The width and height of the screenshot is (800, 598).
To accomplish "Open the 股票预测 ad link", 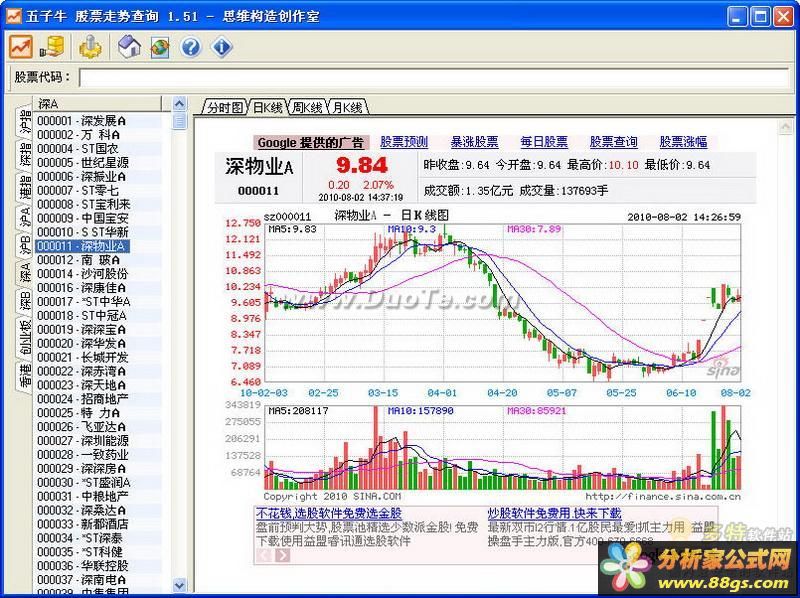I will (404, 142).
